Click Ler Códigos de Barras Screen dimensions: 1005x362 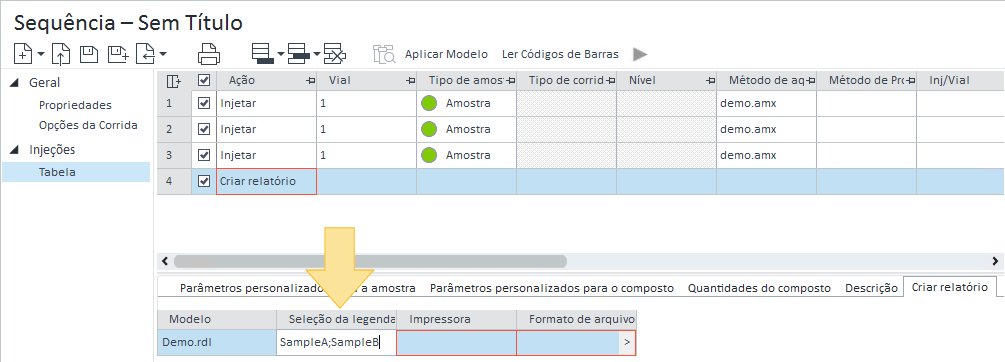coord(560,54)
